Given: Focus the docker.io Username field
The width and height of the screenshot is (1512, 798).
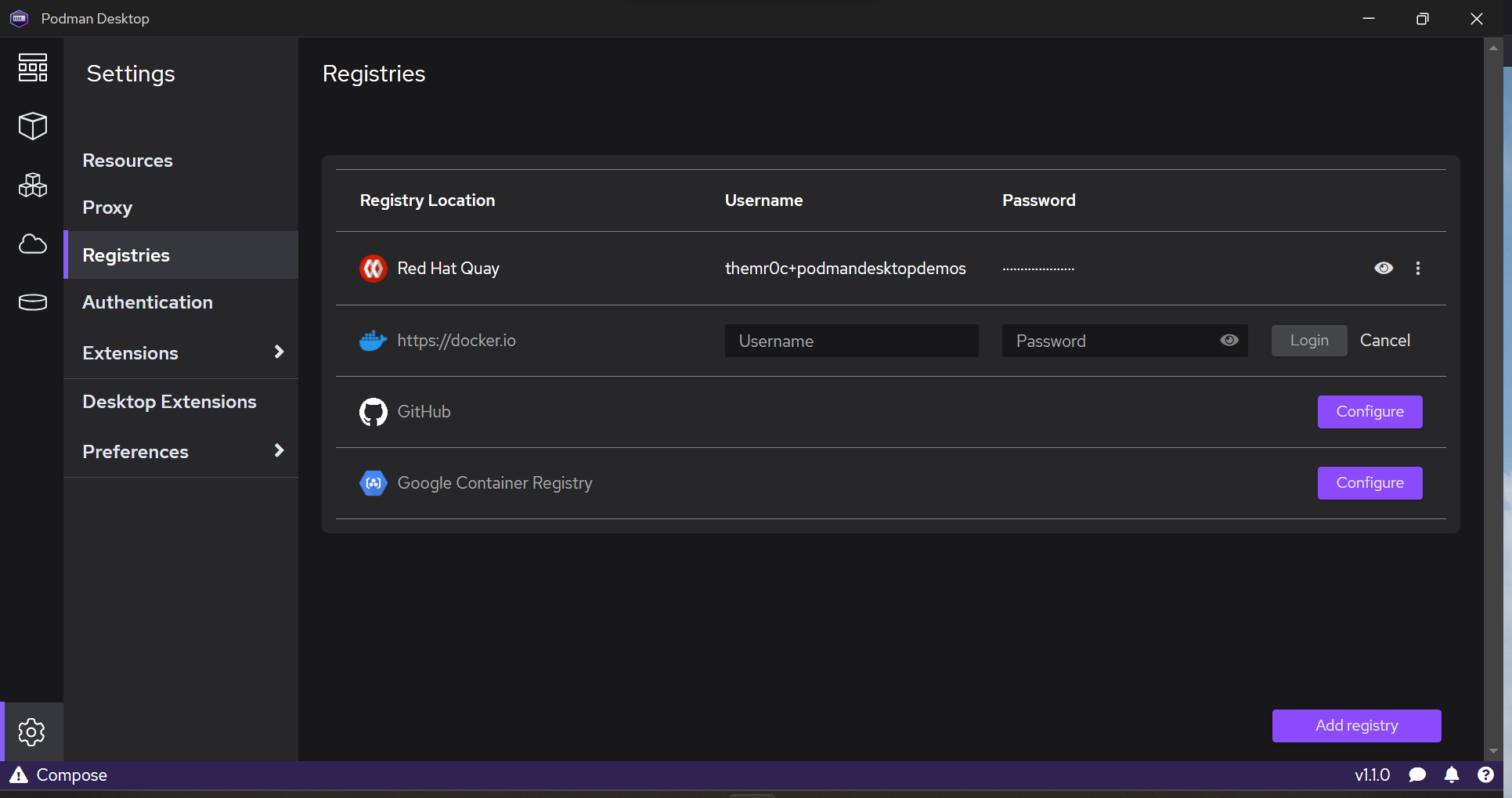Looking at the screenshot, I should (851, 341).
